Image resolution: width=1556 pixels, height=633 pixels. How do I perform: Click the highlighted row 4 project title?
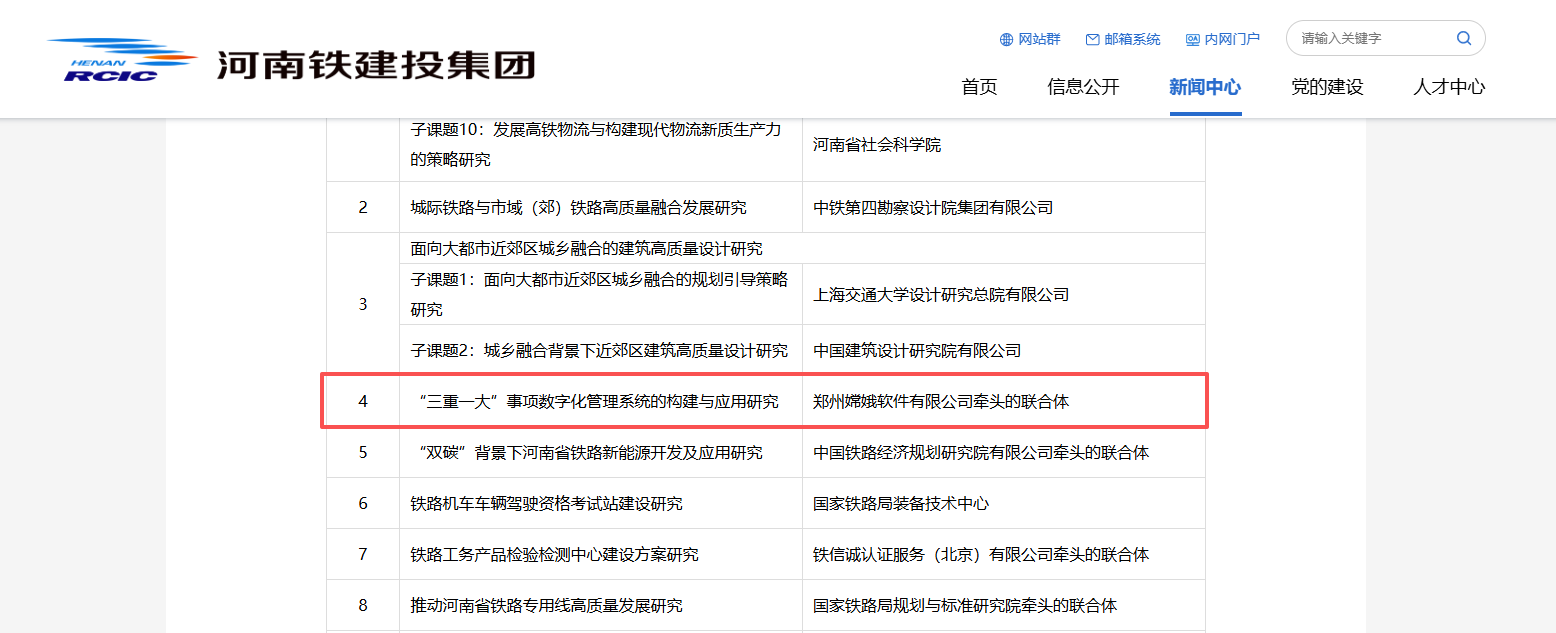click(x=595, y=401)
